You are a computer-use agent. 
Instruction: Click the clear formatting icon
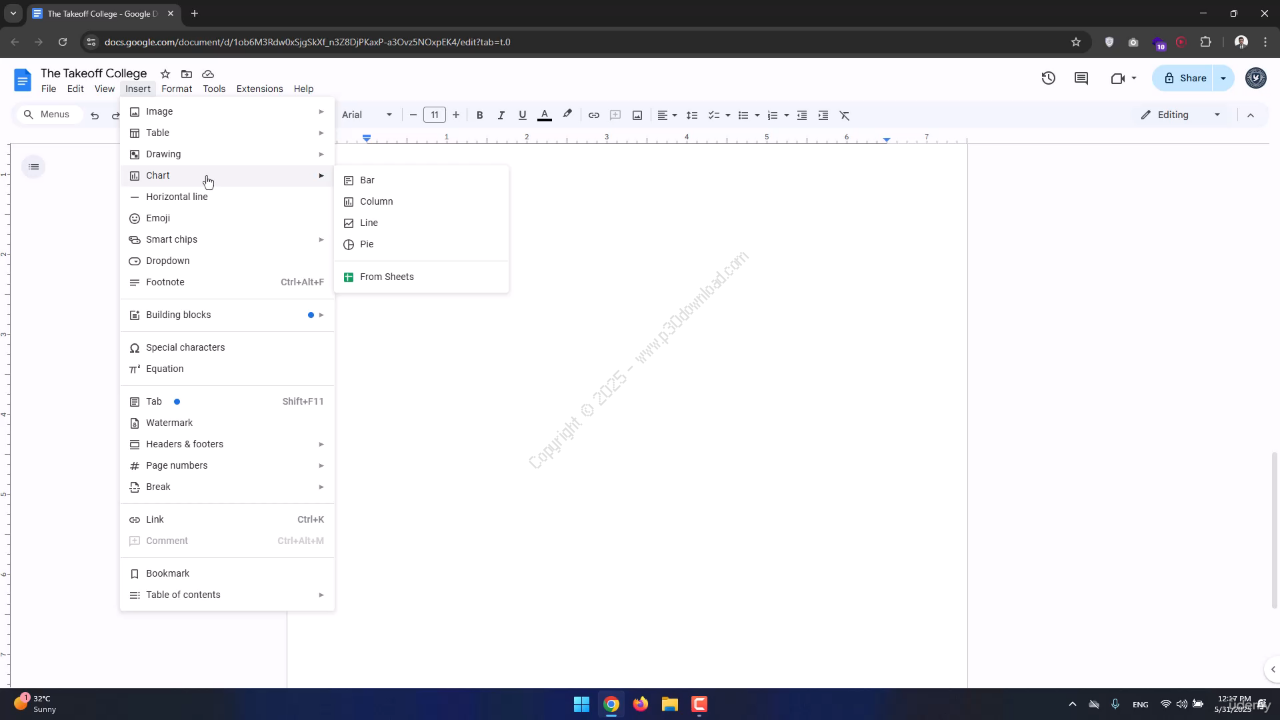click(844, 115)
